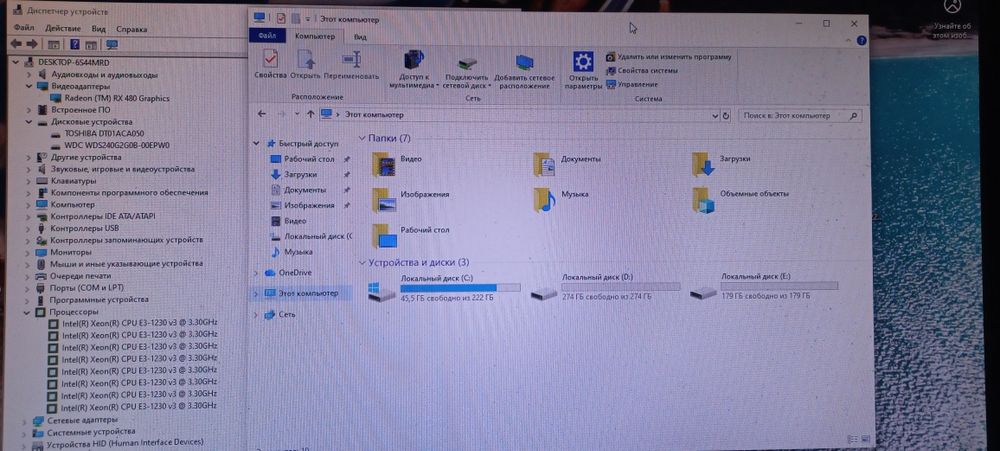Select Клавиатуры in the device tree

[x=66, y=181]
